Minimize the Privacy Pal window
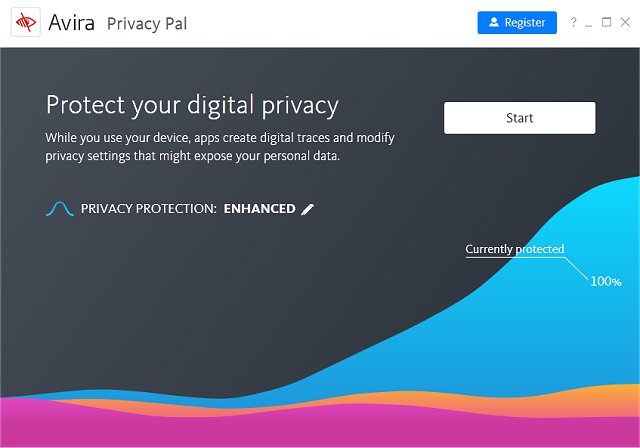 coord(589,22)
